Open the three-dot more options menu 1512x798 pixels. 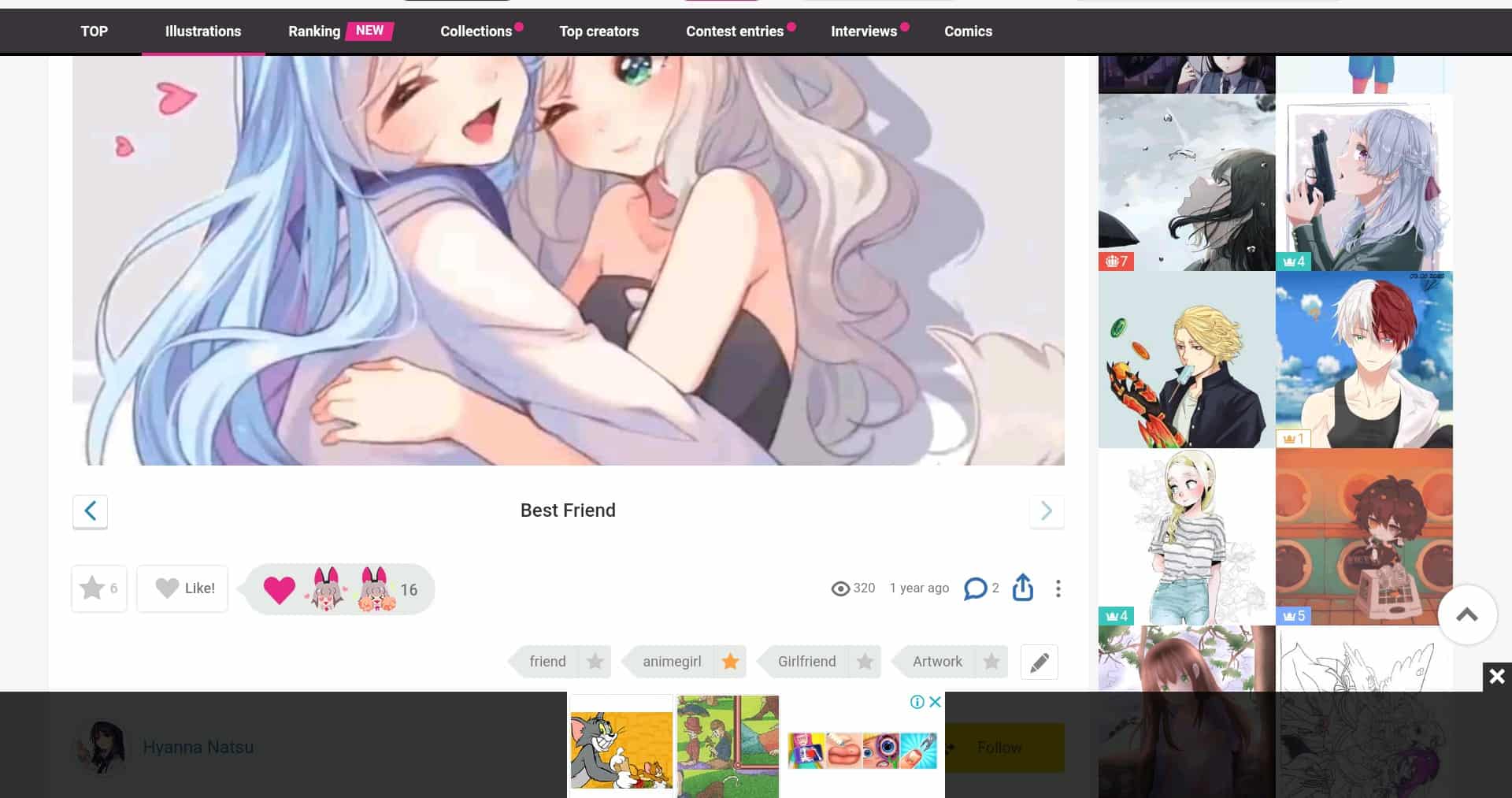click(x=1058, y=588)
